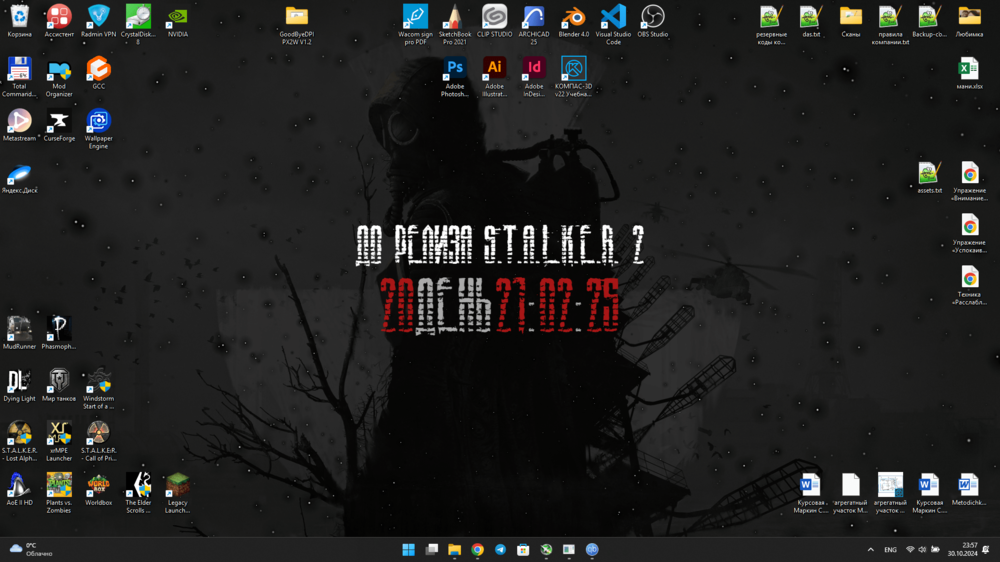Open das.txt file

point(811,21)
